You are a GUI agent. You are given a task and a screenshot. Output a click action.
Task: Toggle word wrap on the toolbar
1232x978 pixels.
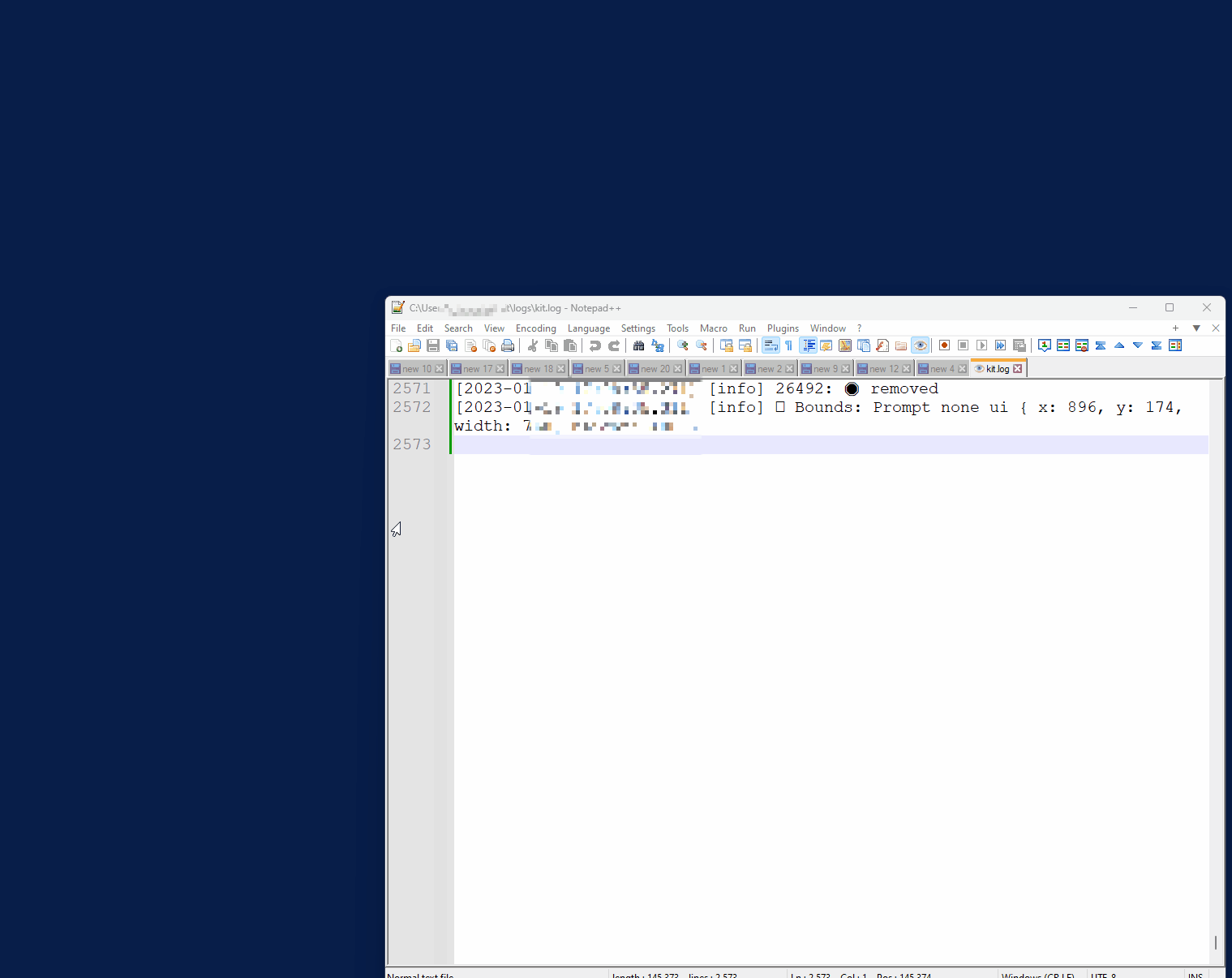771,345
